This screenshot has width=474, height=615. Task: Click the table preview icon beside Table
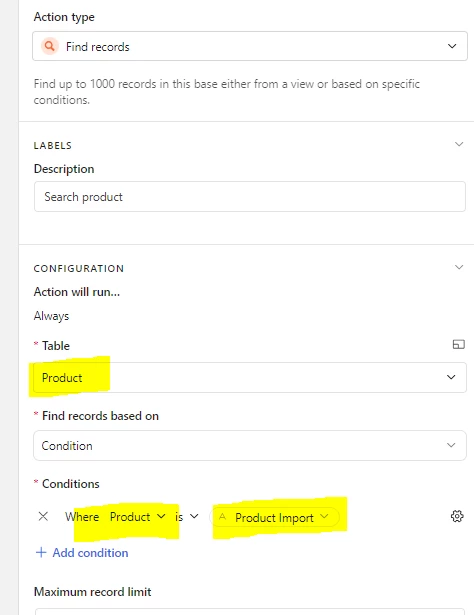458,344
